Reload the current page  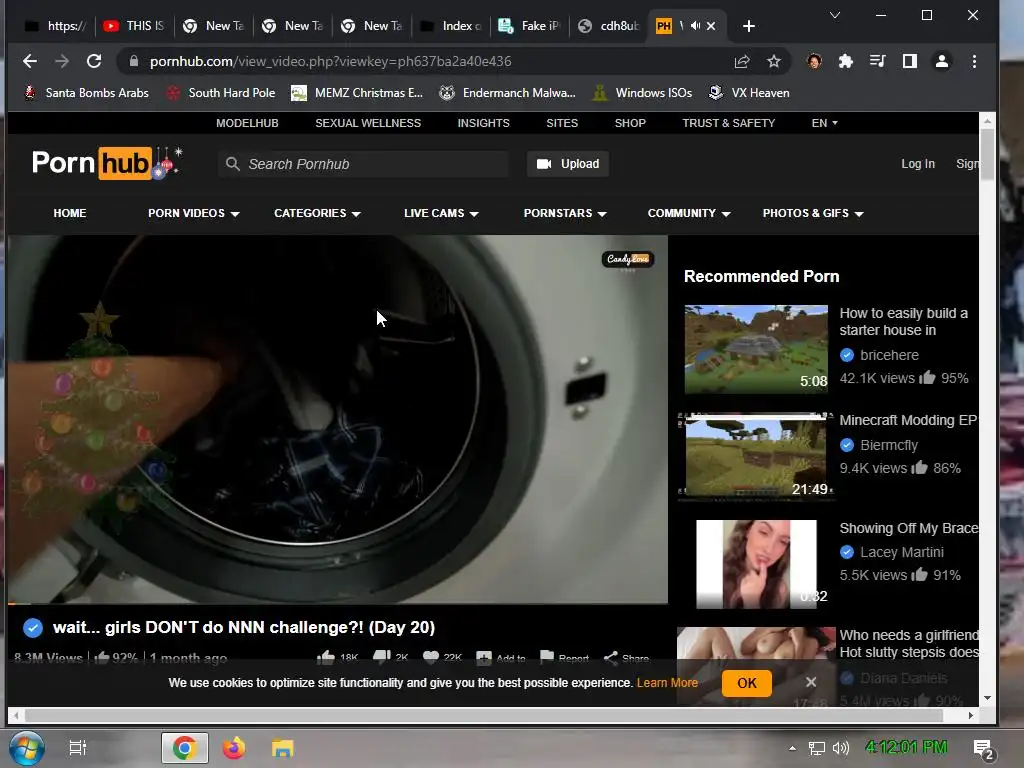click(x=94, y=61)
